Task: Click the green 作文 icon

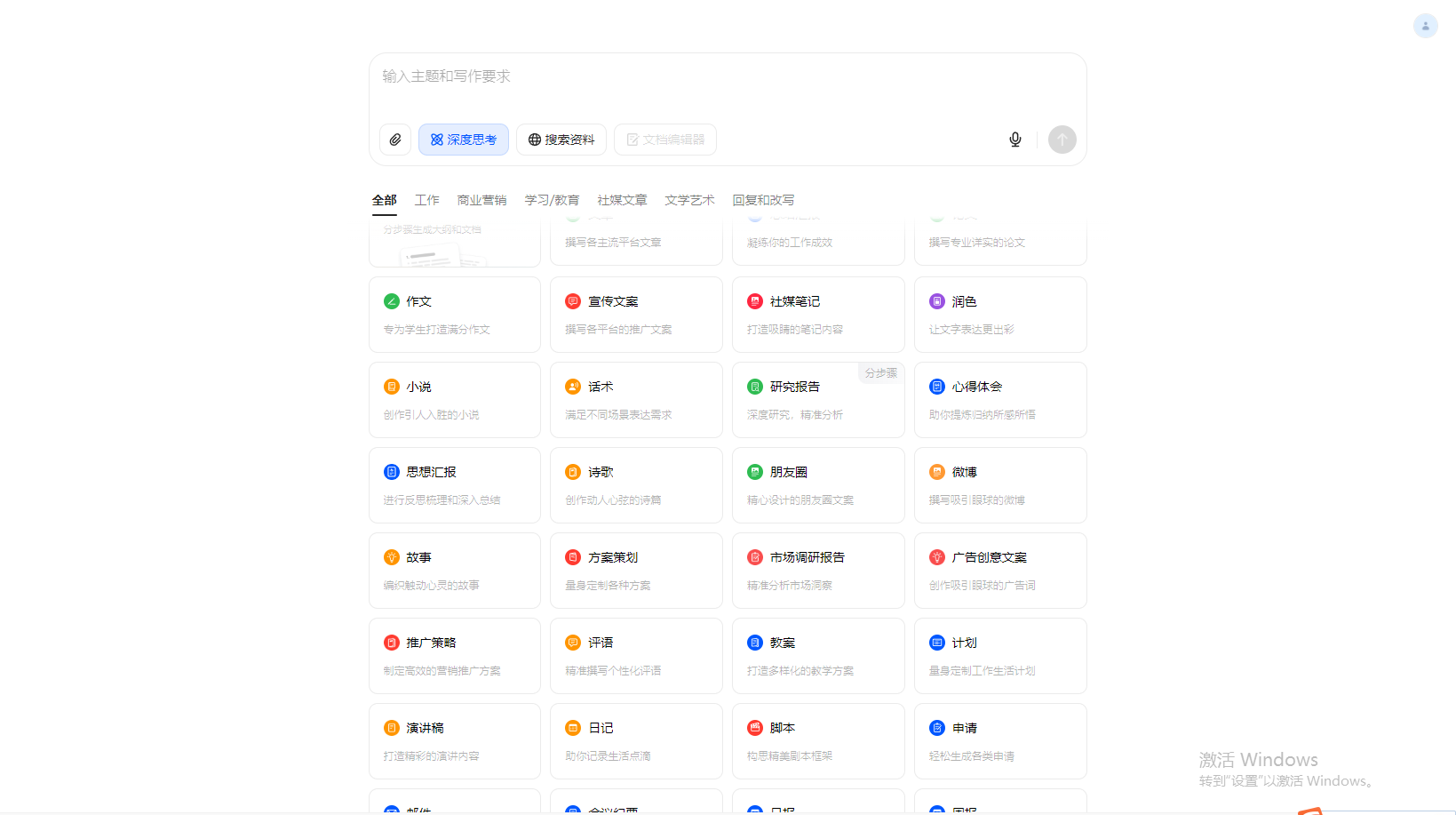Action: [392, 301]
